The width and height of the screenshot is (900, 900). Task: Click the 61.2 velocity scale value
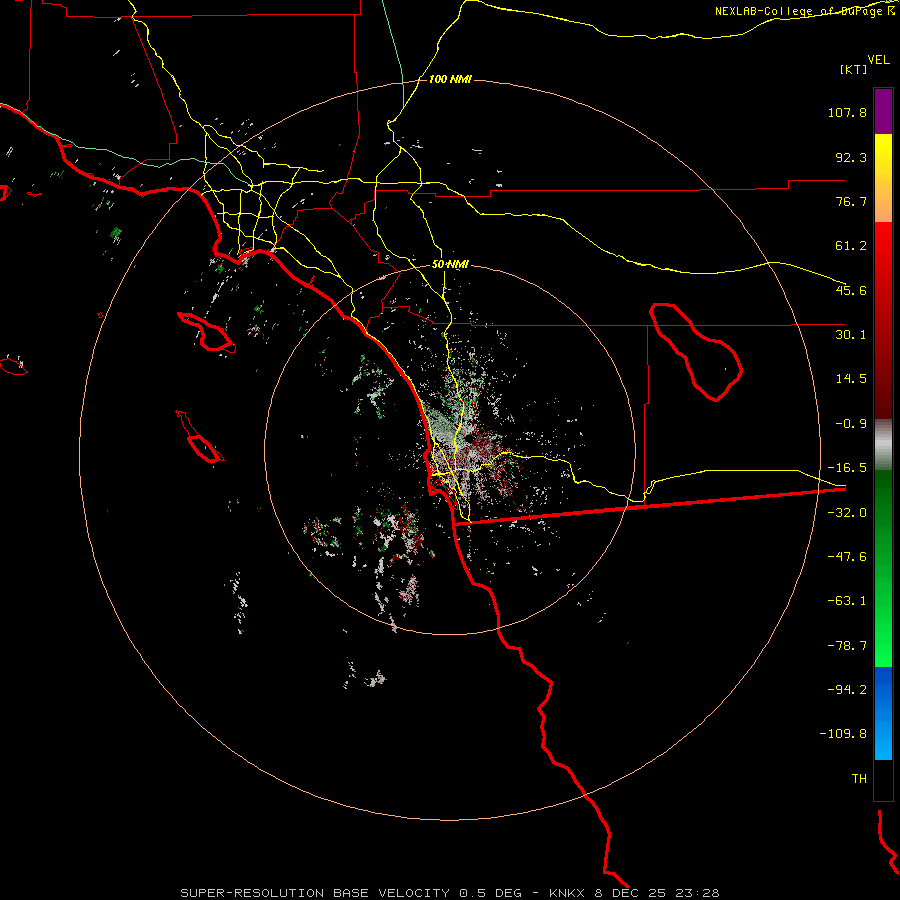pyautogui.click(x=851, y=246)
